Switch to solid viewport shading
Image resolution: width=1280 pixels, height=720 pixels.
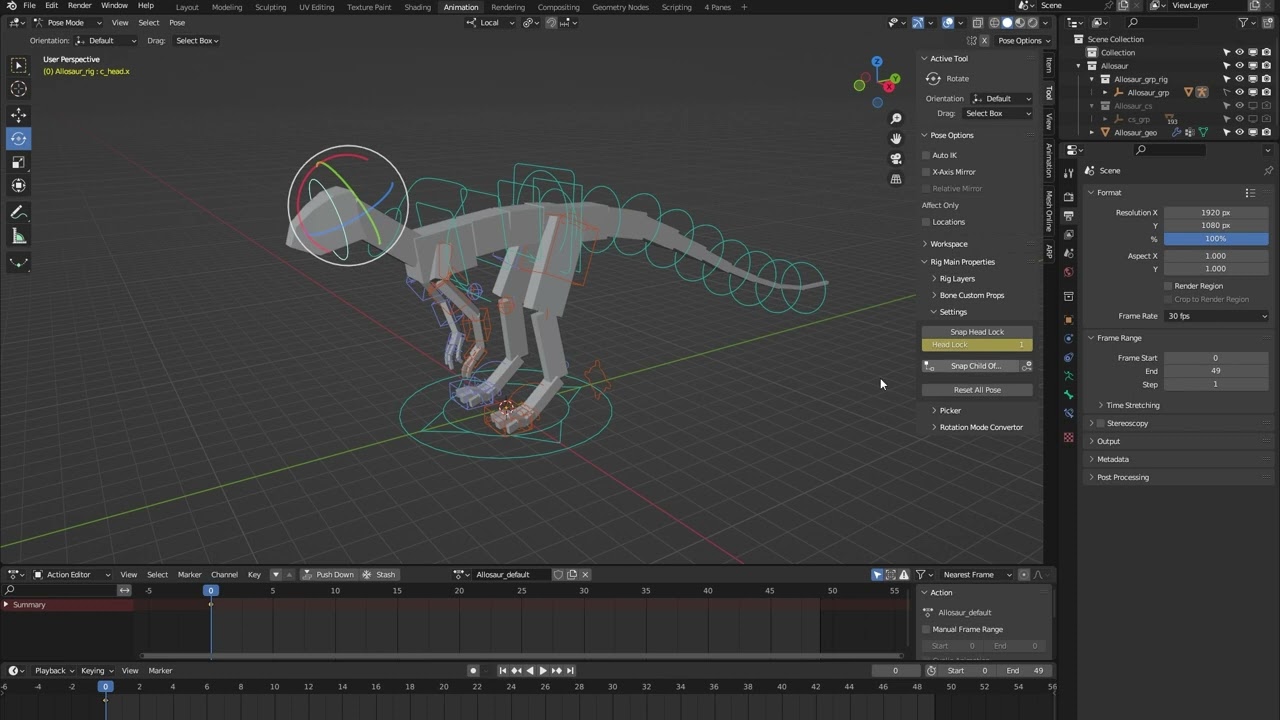[x=1007, y=22]
